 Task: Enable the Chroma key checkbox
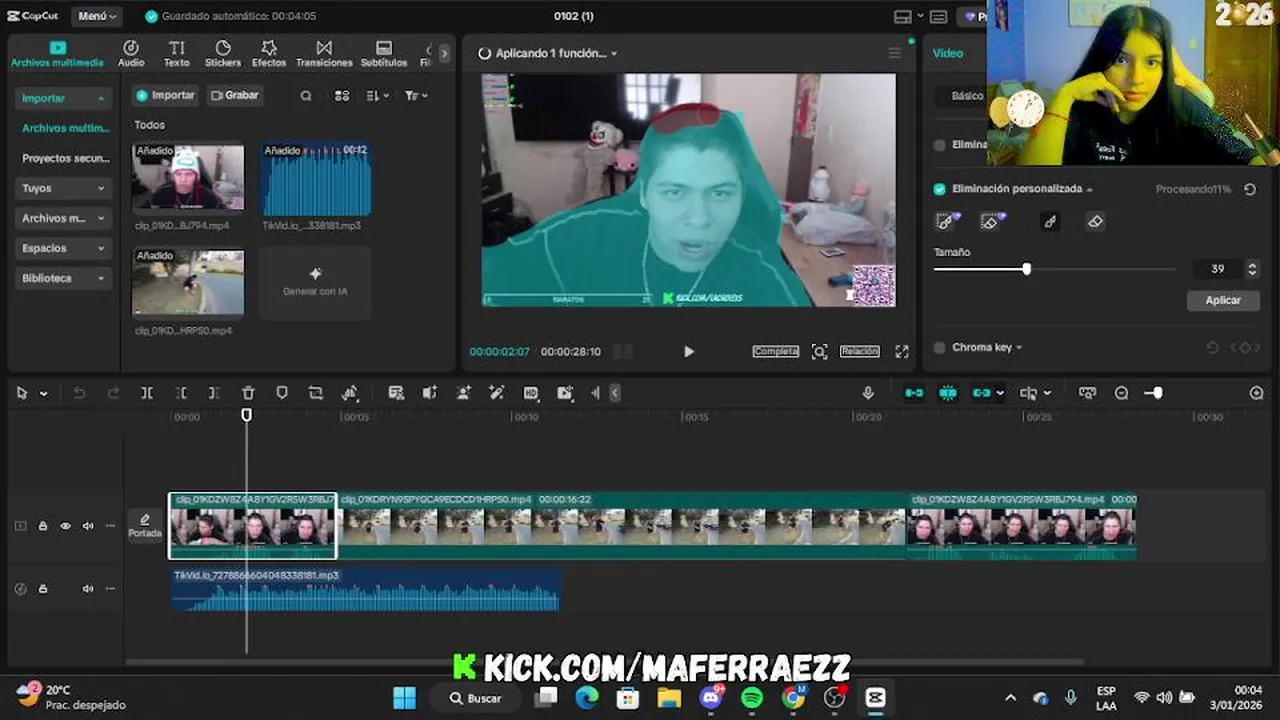939,347
